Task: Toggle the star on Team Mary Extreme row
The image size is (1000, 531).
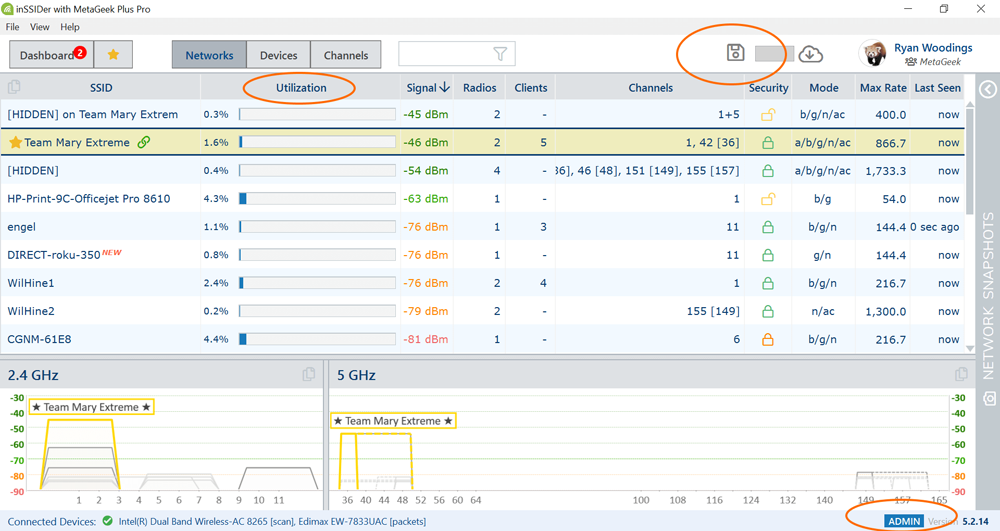Action: [15, 142]
